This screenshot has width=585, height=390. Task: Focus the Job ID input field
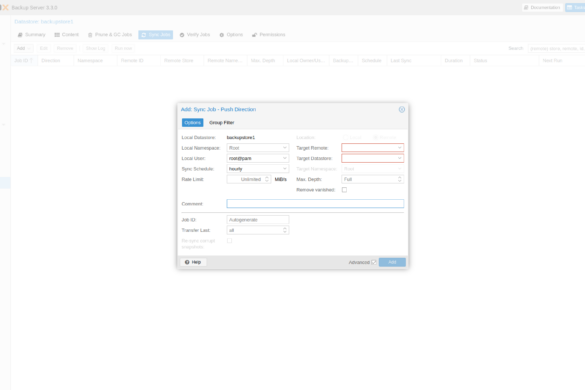[258, 219]
